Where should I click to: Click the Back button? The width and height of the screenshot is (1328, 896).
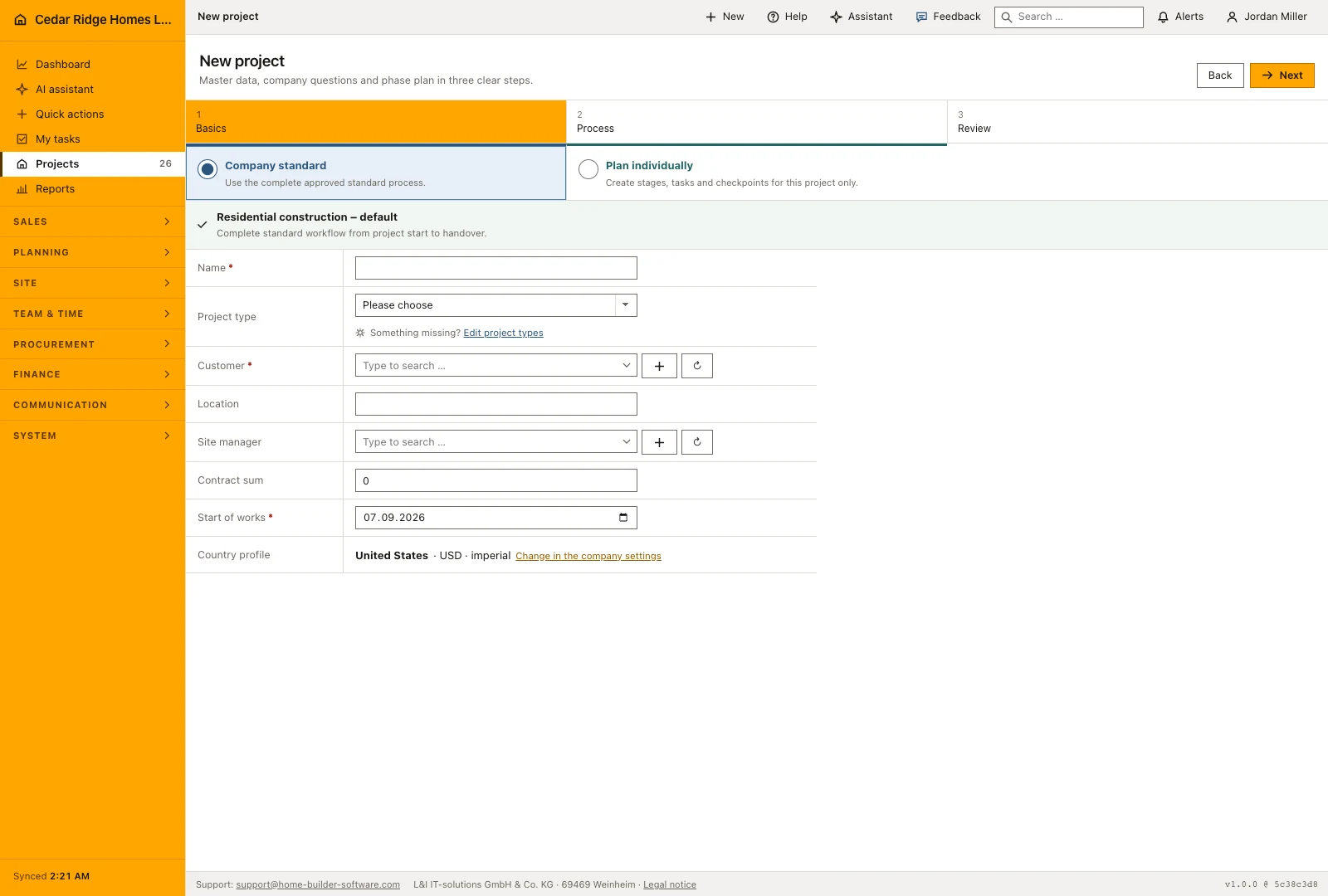[1220, 75]
